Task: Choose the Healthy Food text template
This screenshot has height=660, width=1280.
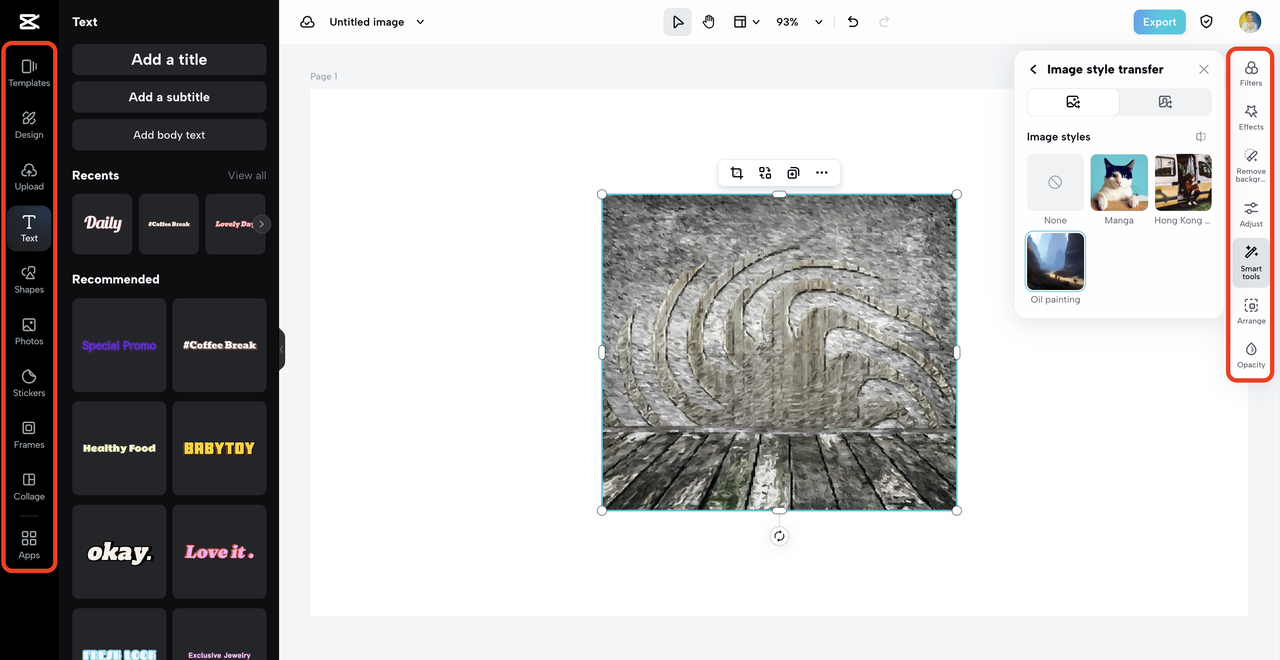Action: [119, 448]
